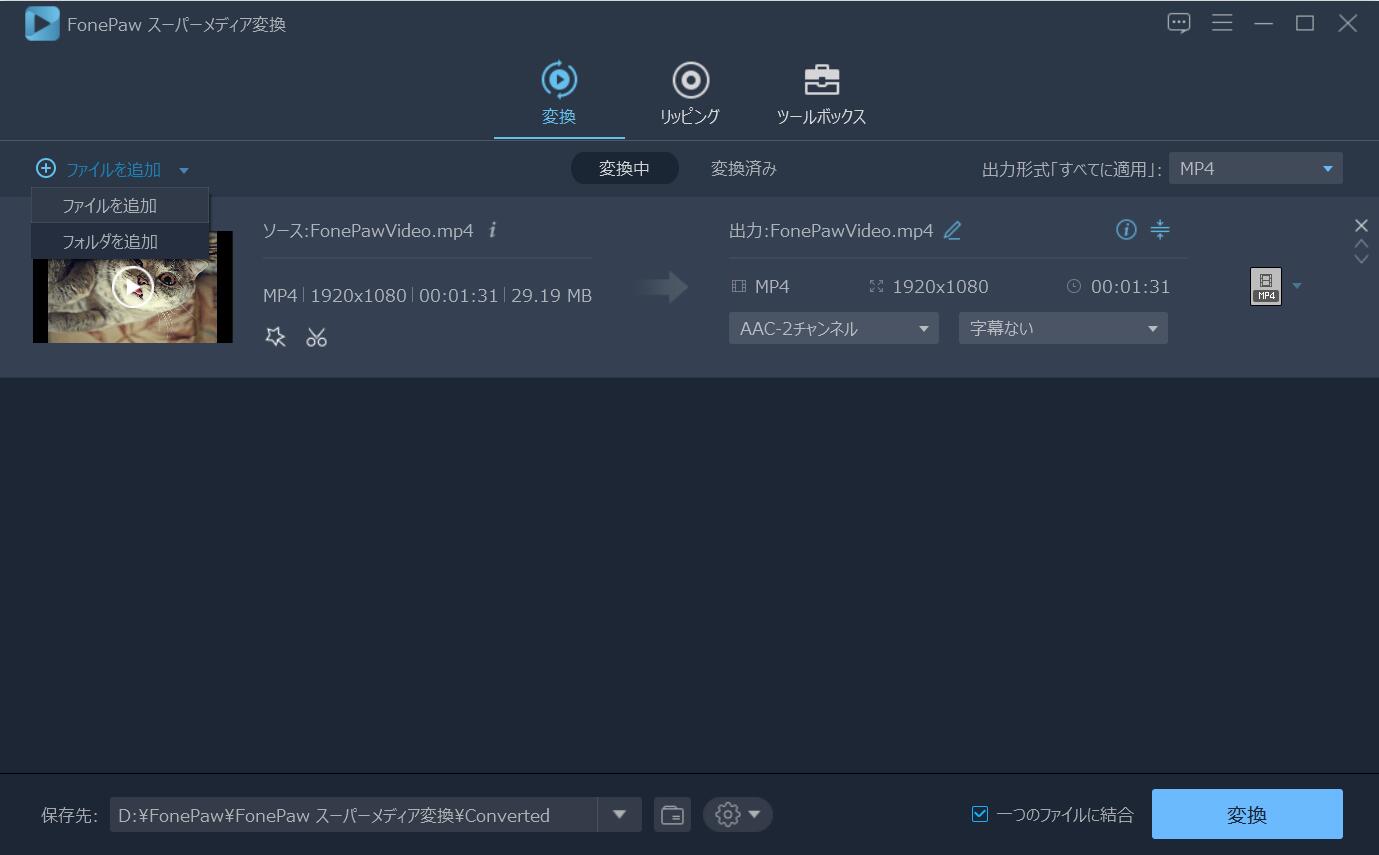This screenshot has height=855, width=1379.
Task: Open the feedback chat bubble icon
Action: (1179, 23)
